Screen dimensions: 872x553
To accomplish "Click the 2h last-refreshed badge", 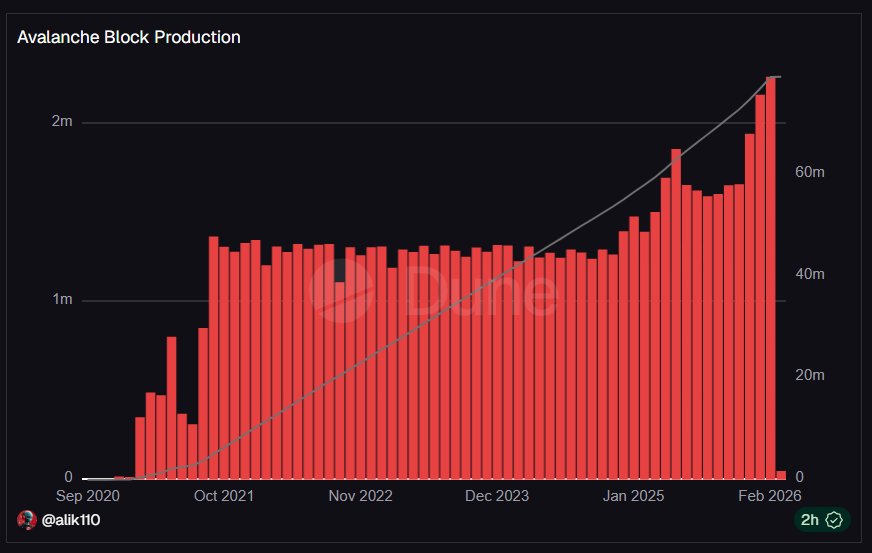I will click(x=821, y=520).
